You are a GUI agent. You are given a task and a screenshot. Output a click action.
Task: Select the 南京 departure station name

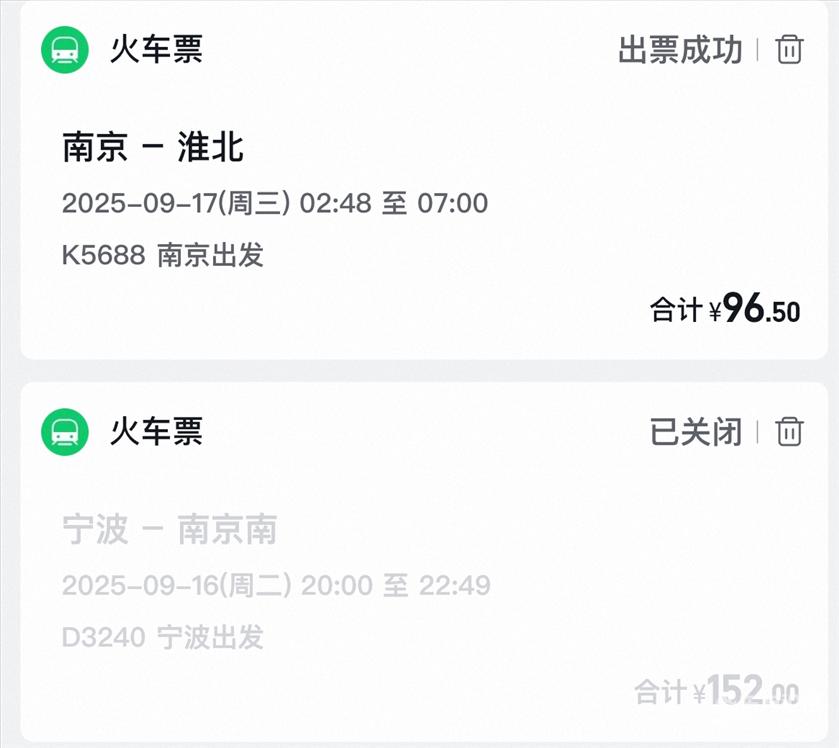point(94,147)
